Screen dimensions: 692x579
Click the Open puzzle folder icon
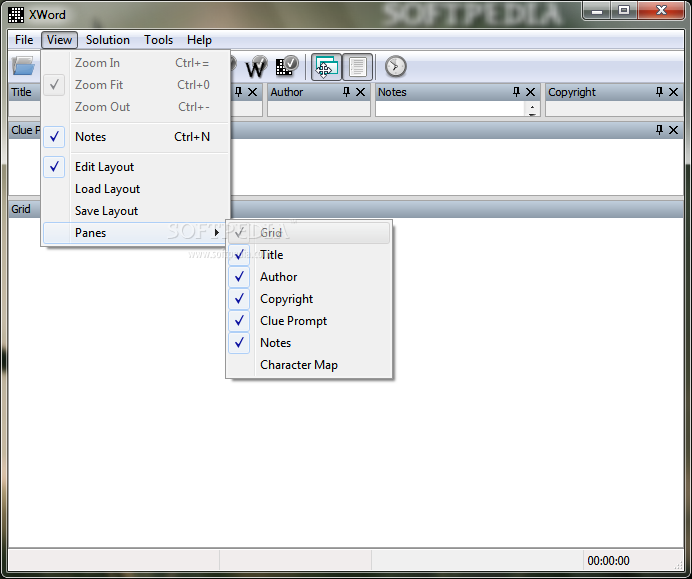[23, 66]
